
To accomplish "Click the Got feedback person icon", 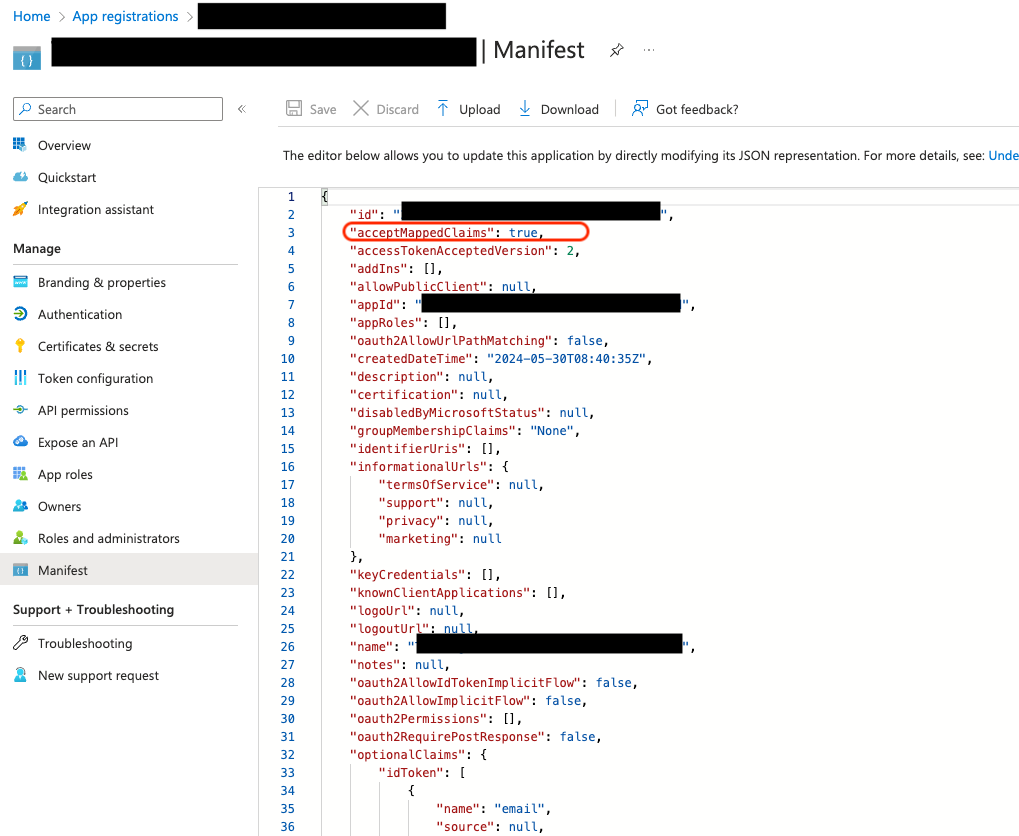I will [640, 109].
